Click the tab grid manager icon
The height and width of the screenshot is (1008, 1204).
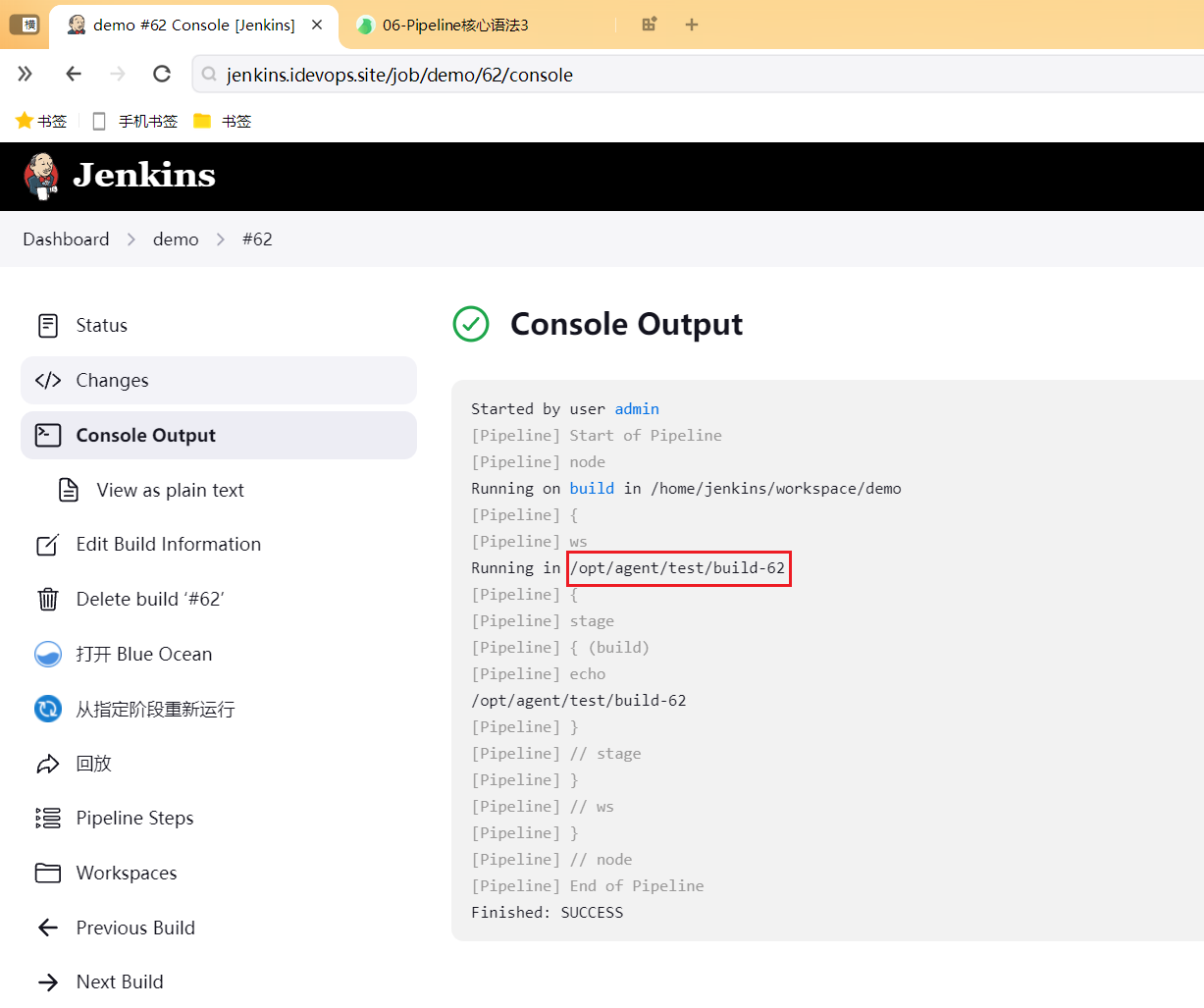650,25
